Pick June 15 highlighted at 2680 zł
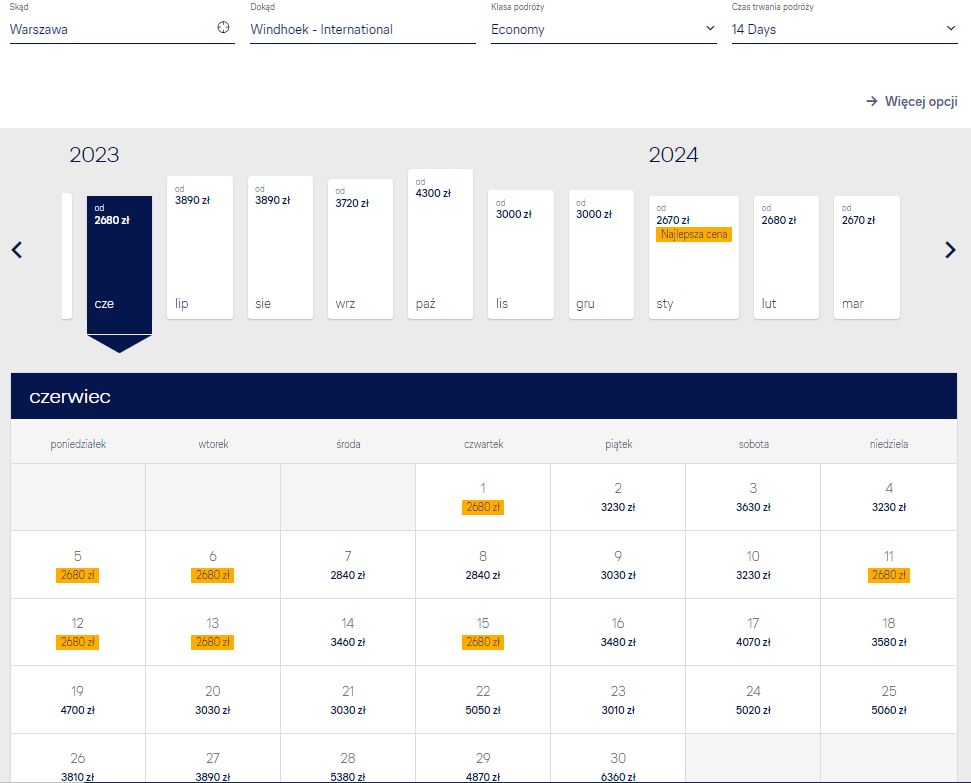Viewport: 971px width, 783px height. point(483,632)
